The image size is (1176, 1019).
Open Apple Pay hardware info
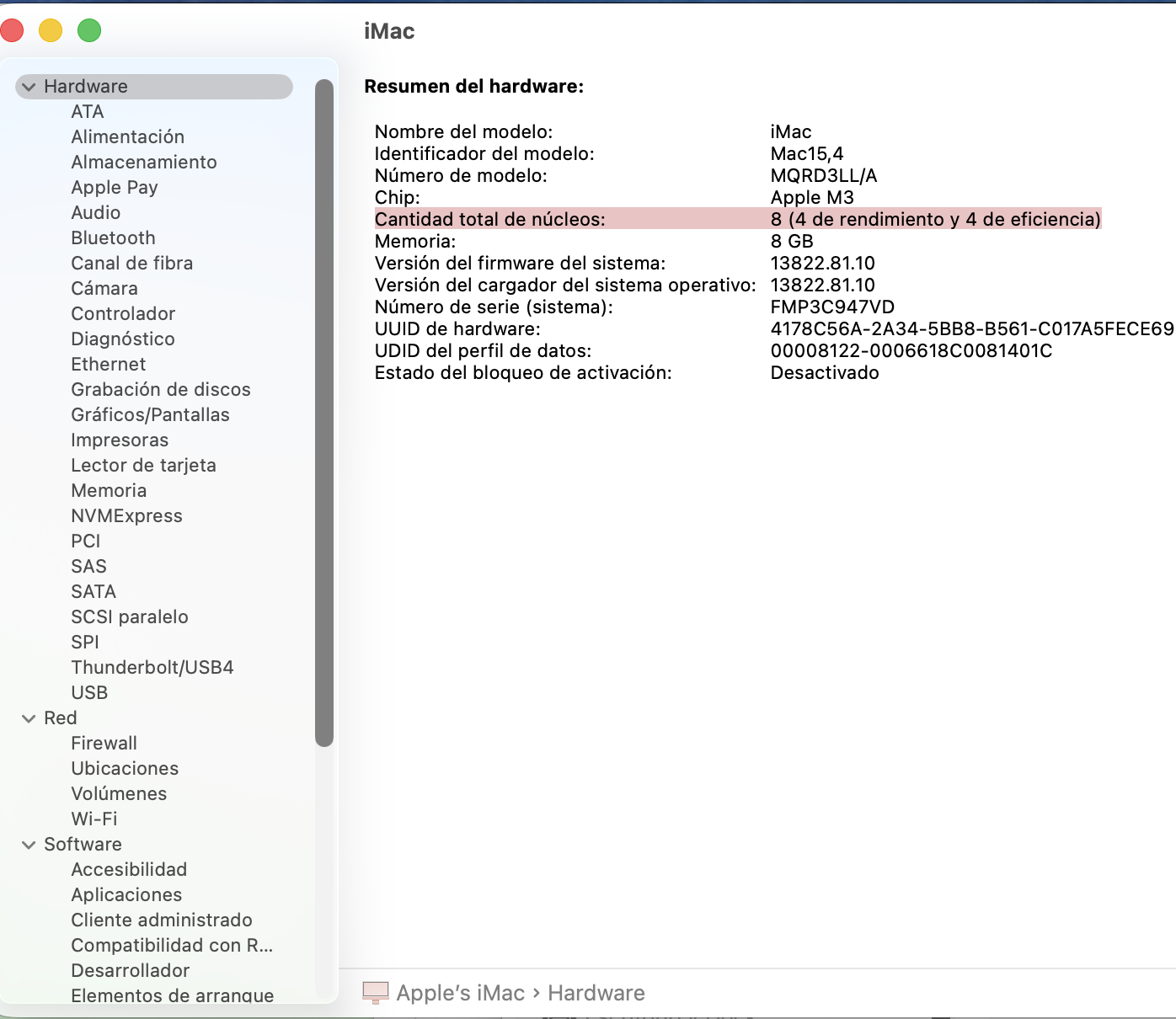click(x=115, y=188)
